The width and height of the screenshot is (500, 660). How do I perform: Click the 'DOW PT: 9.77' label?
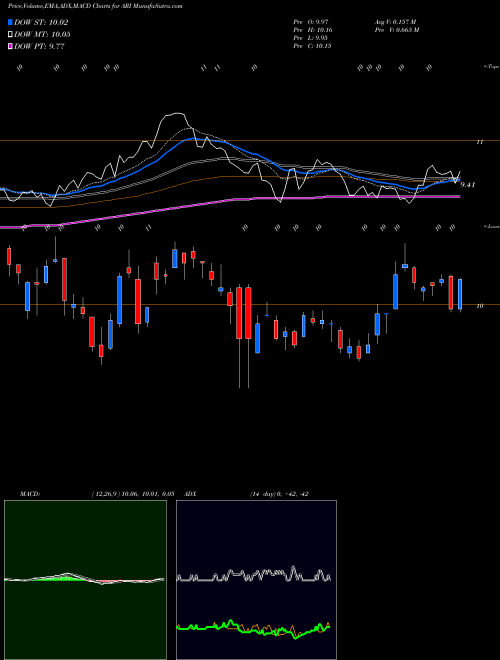coord(39,47)
